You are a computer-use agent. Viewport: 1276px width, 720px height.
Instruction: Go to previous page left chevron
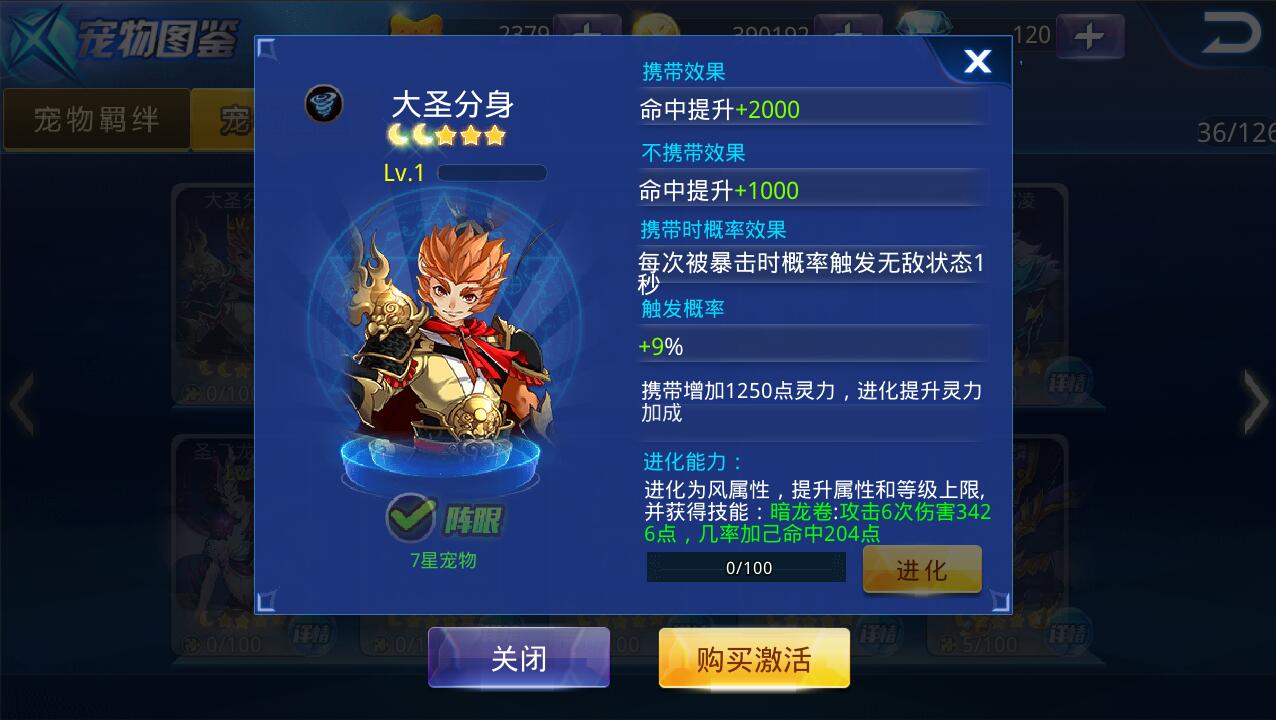coord(21,402)
